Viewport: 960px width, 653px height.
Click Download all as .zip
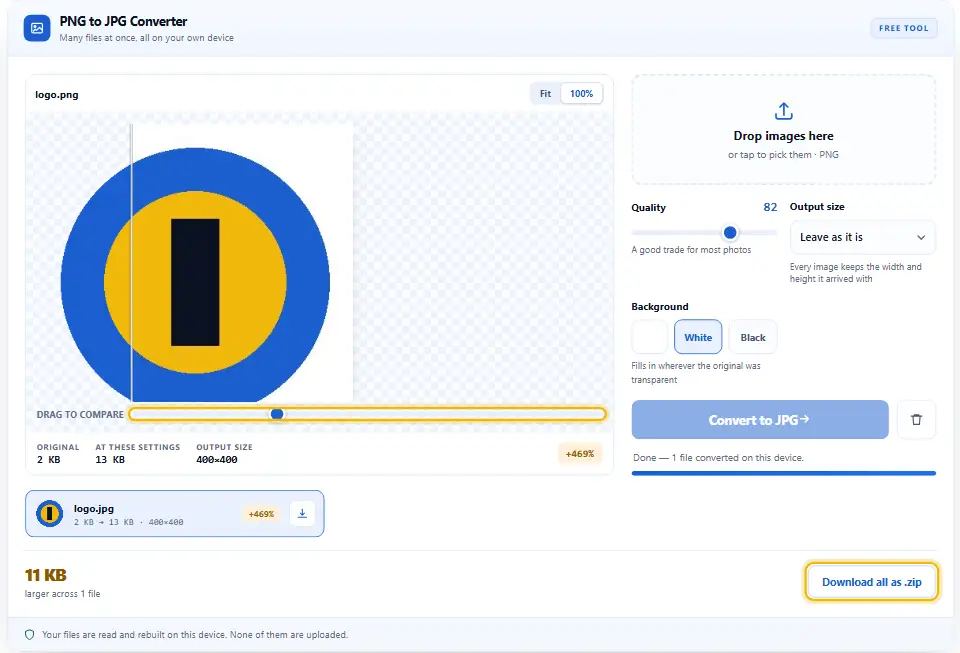click(x=871, y=582)
